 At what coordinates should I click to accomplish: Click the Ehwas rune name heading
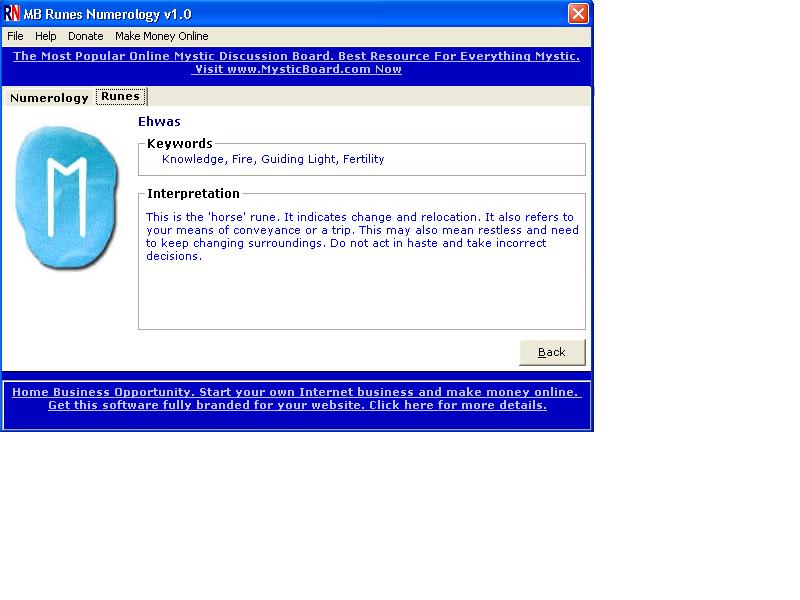click(159, 122)
